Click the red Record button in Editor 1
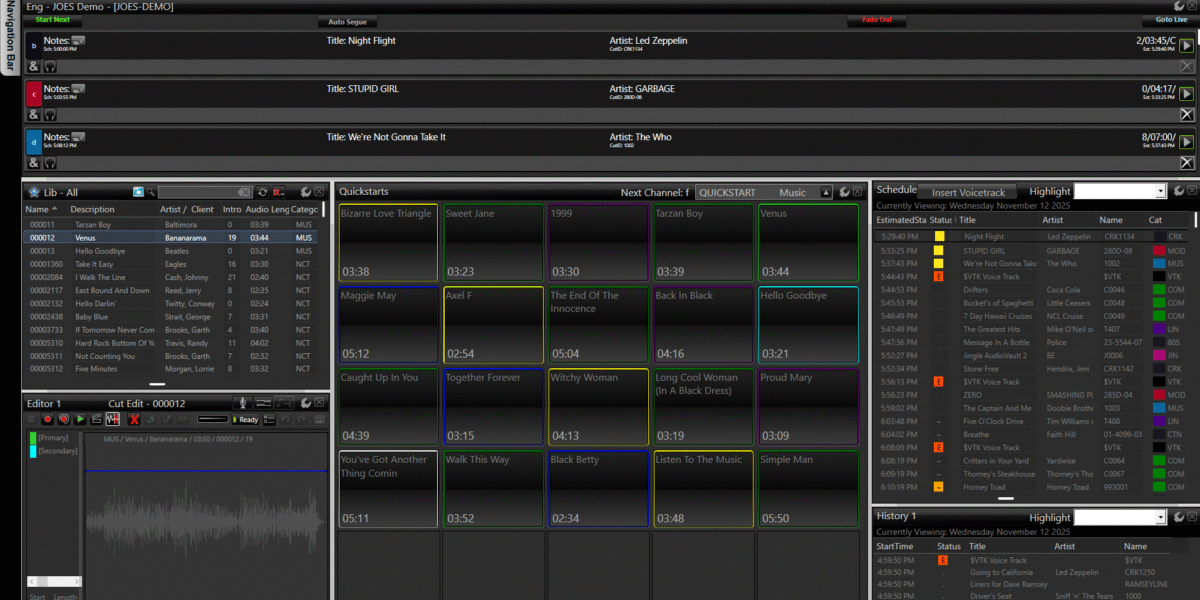The height and width of the screenshot is (600, 1200). [x=47, y=419]
